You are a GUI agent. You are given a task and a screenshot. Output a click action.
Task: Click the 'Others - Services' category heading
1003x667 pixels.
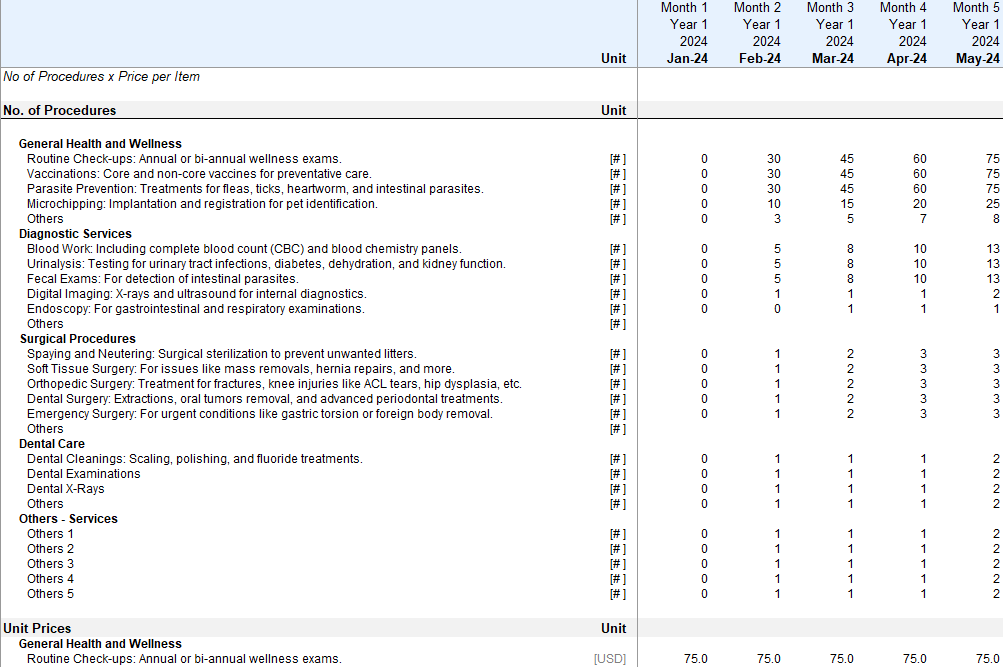[x=68, y=519]
